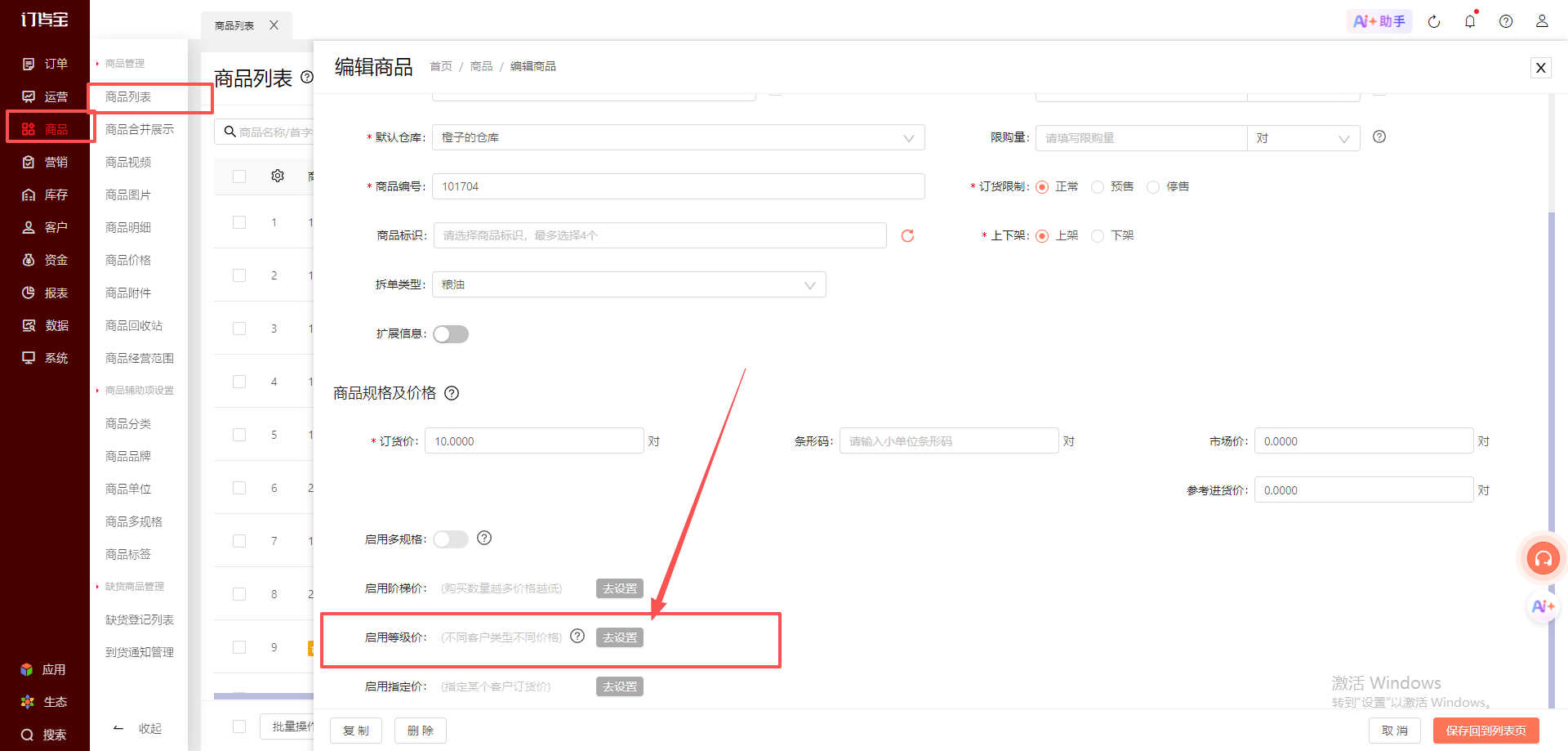Open 商品分类 in the submenu
The width and height of the screenshot is (1568, 751).
[128, 423]
